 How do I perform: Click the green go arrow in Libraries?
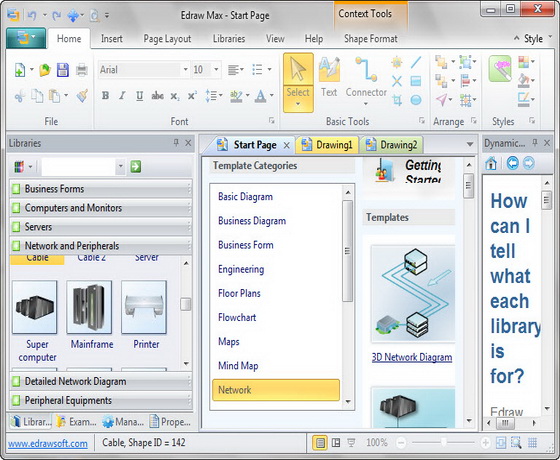click(x=135, y=166)
